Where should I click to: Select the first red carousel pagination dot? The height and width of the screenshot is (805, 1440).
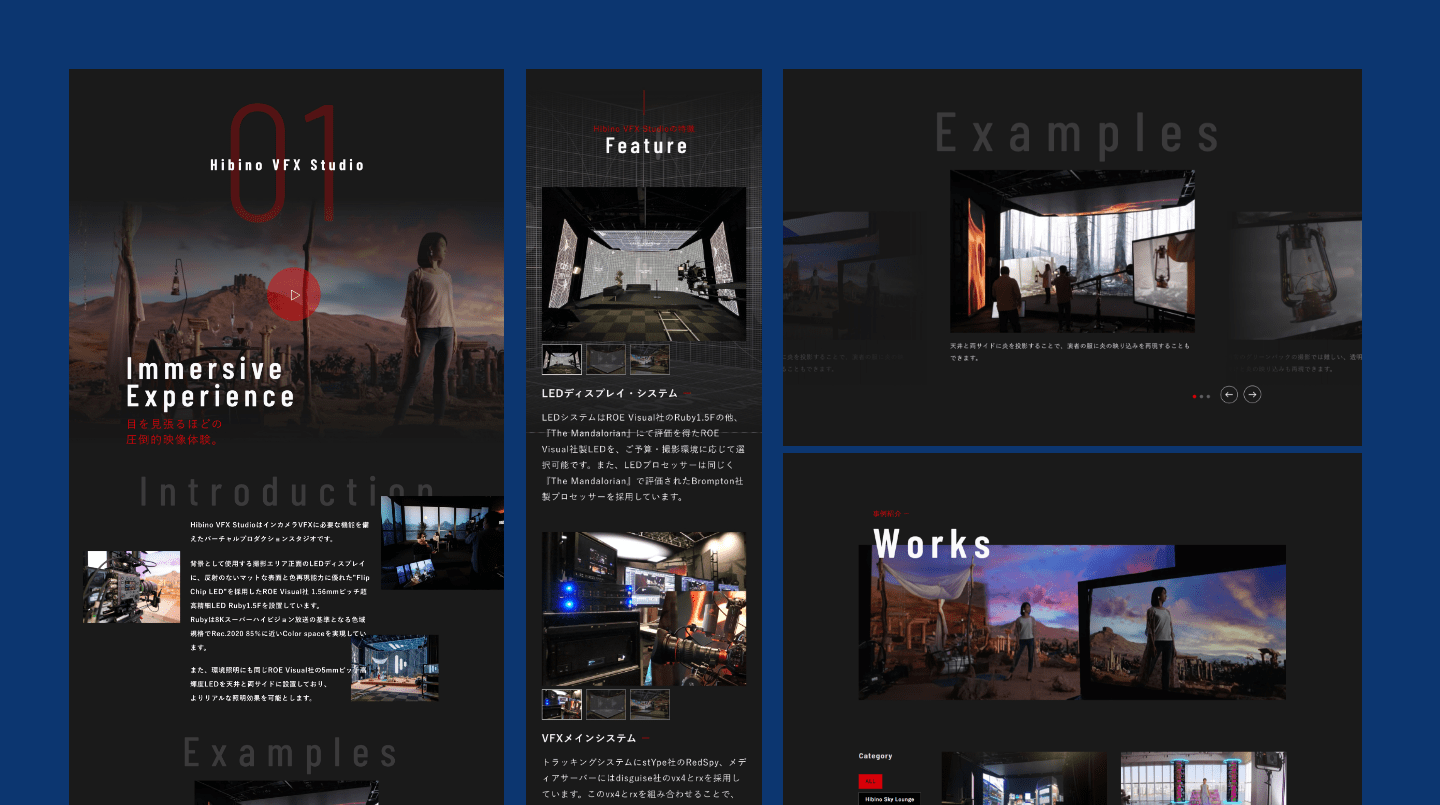[1194, 396]
